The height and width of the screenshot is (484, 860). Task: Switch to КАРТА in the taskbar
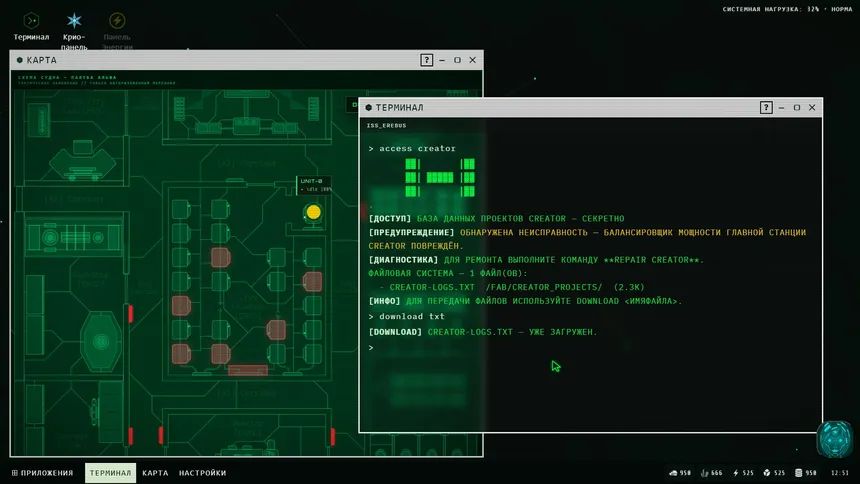click(x=155, y=472)
